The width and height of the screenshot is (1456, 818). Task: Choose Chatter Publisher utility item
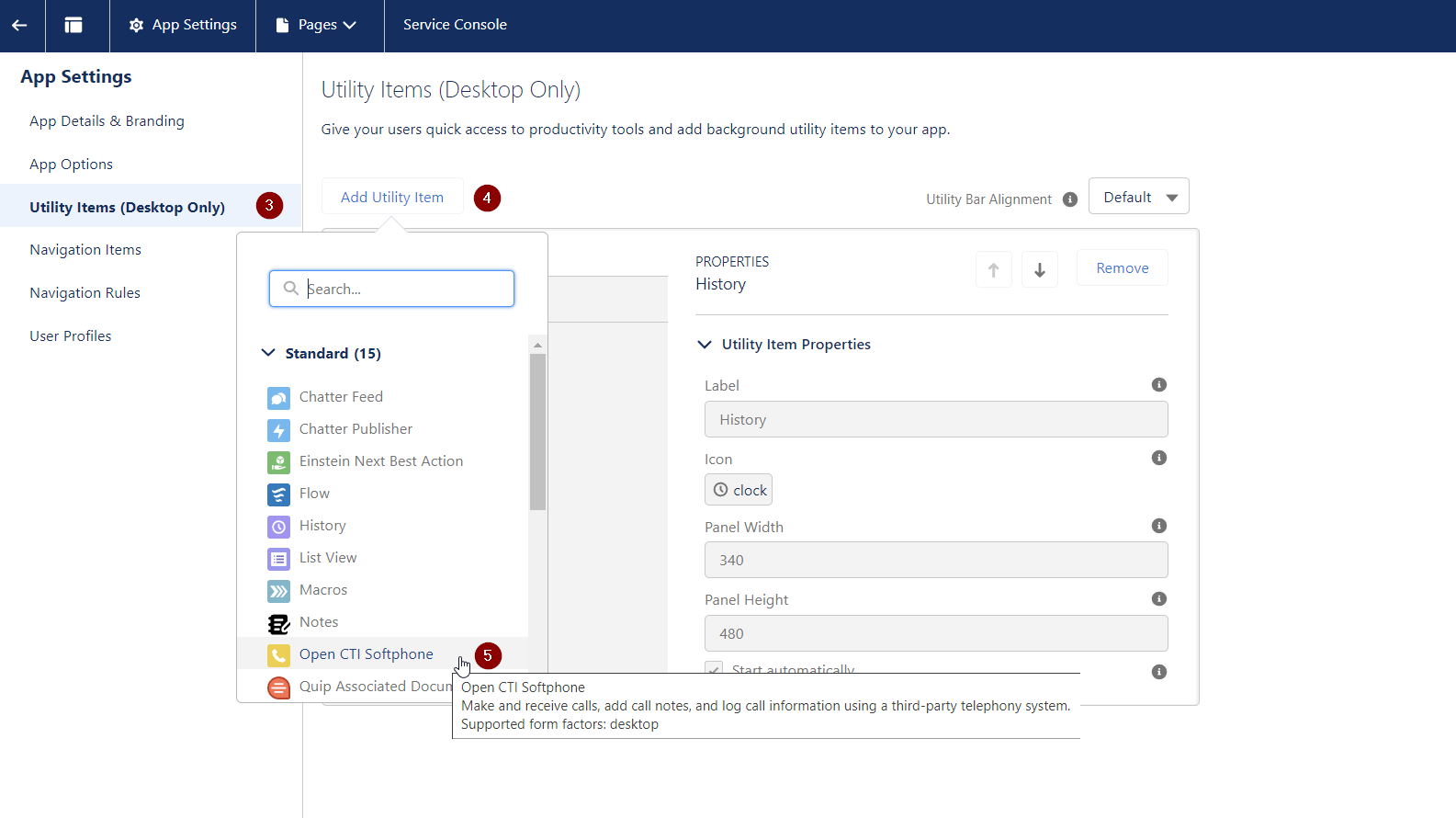coord(356,429)
